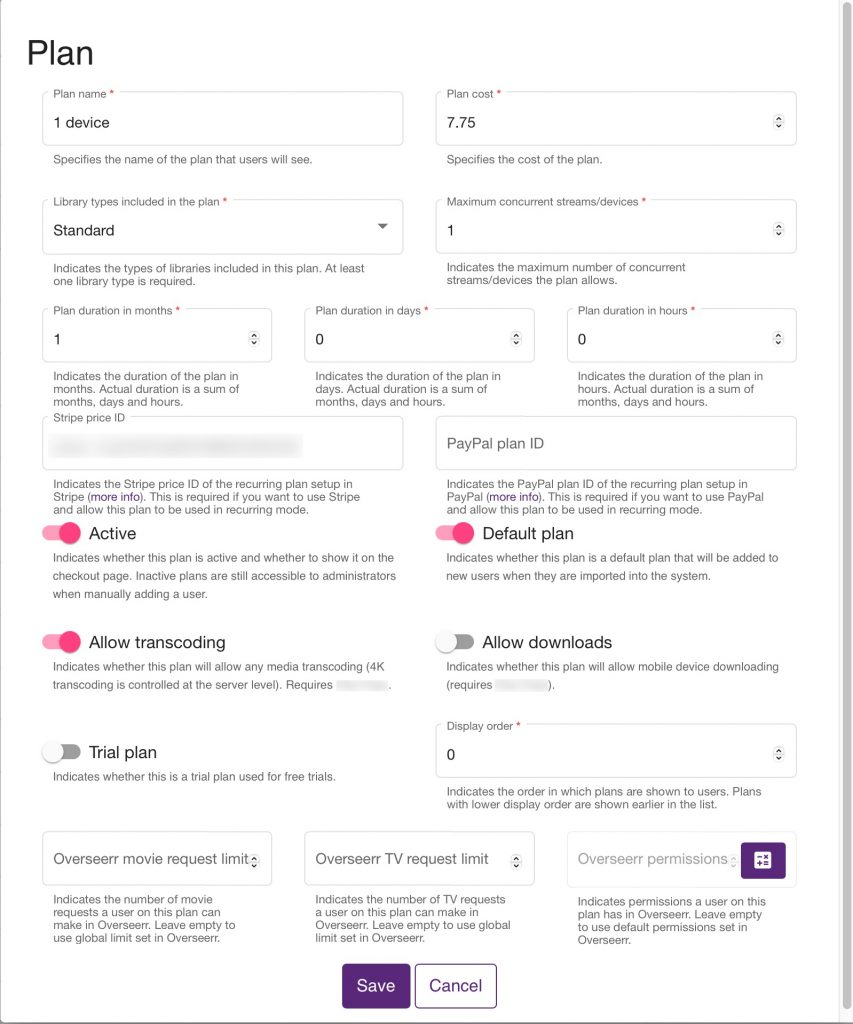The height and width of the screenshot is (1024, 853).
Task: Save the plan settings
Action: click(x=376, y=986)
